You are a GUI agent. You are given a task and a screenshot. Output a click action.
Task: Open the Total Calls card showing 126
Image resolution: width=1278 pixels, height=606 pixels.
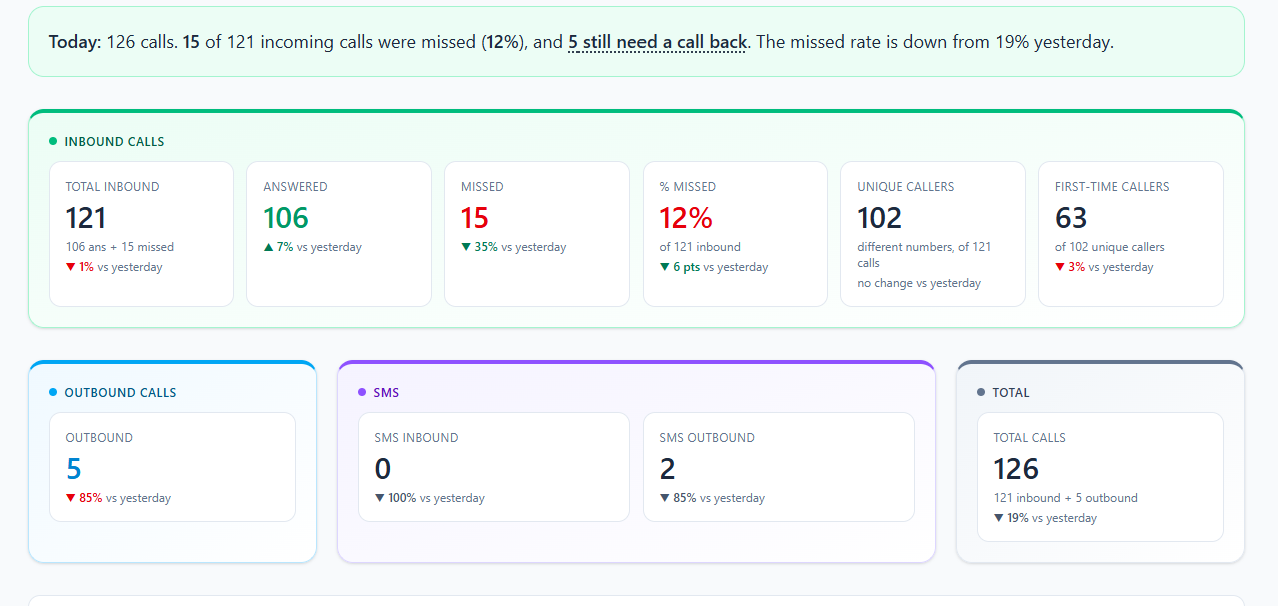click(x=1100, y=477)
